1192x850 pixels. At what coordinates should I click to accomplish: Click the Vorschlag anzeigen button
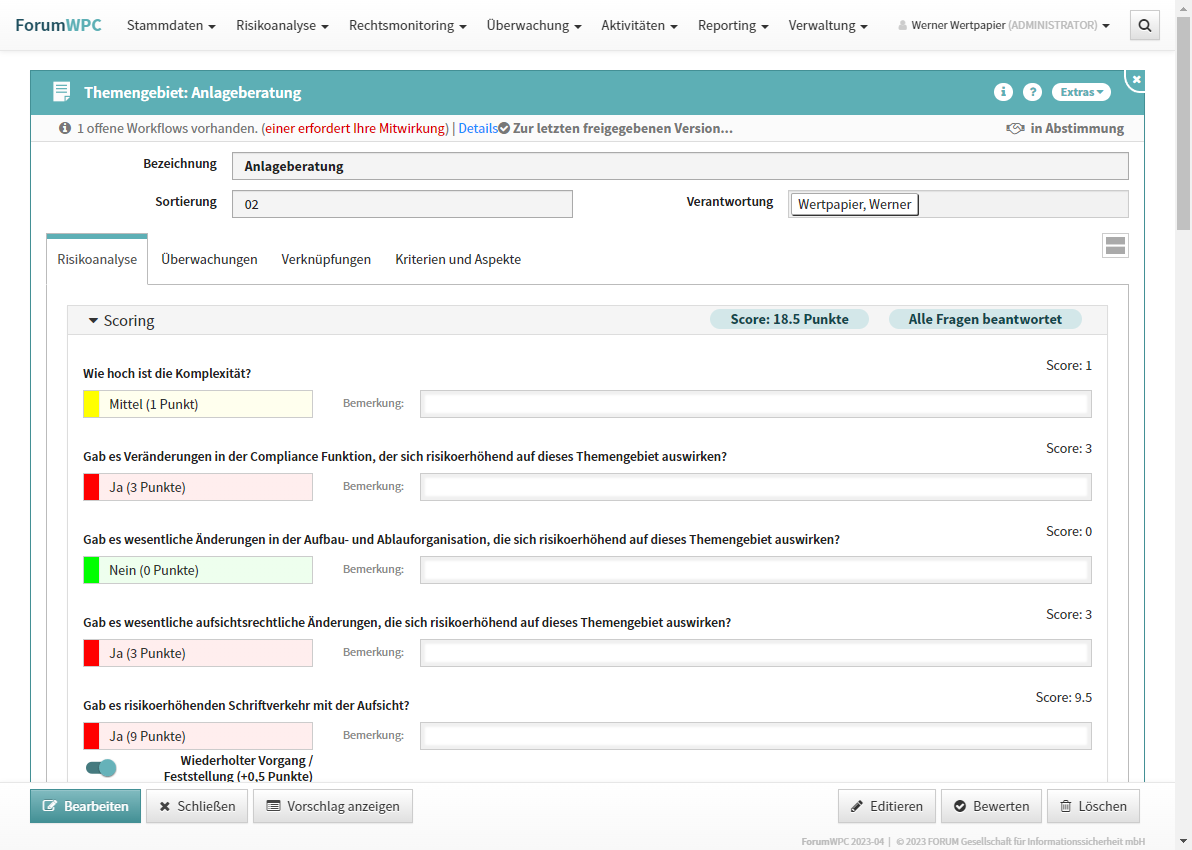333,806
